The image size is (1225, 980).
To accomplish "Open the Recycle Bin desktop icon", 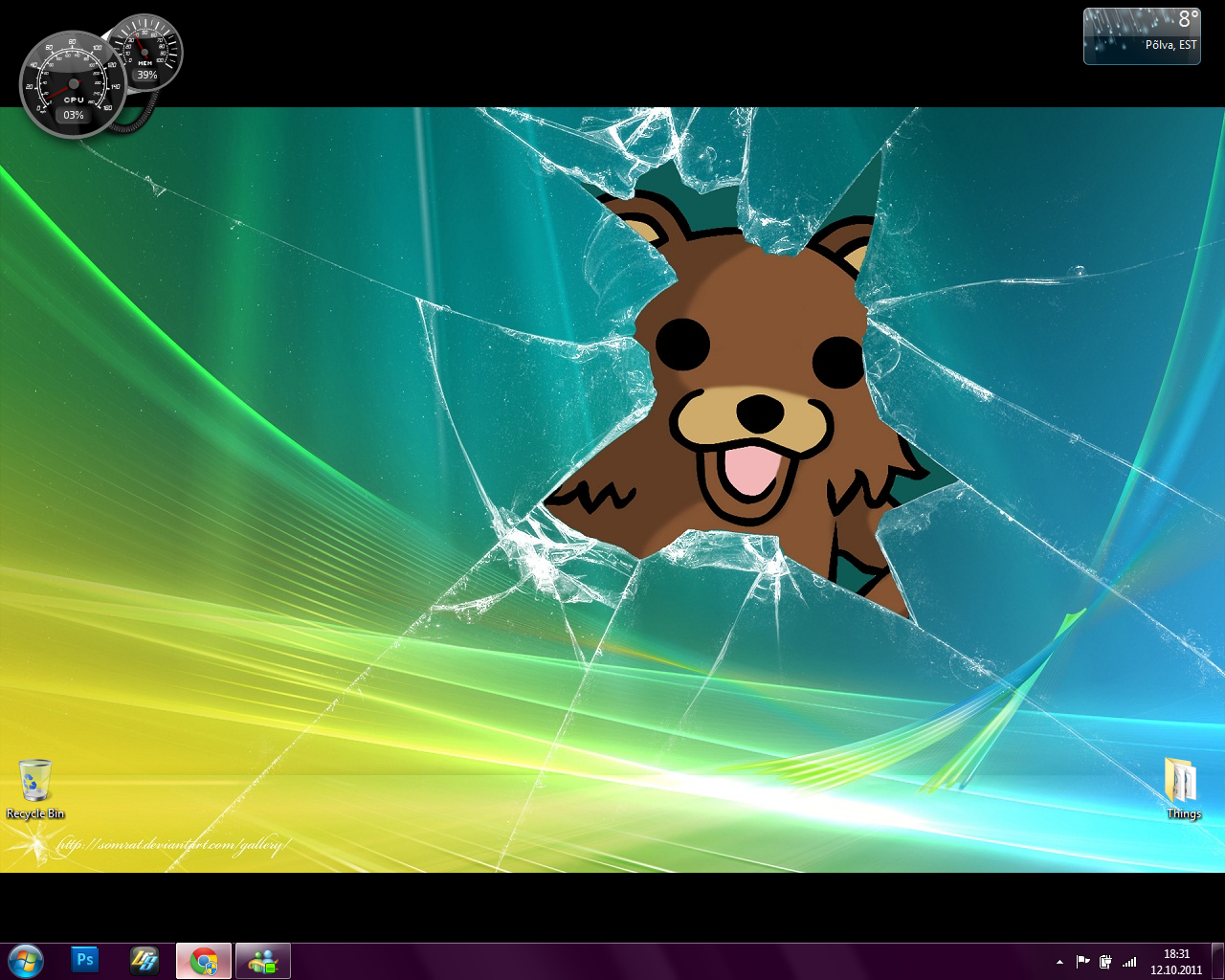I will pos(35,790).
